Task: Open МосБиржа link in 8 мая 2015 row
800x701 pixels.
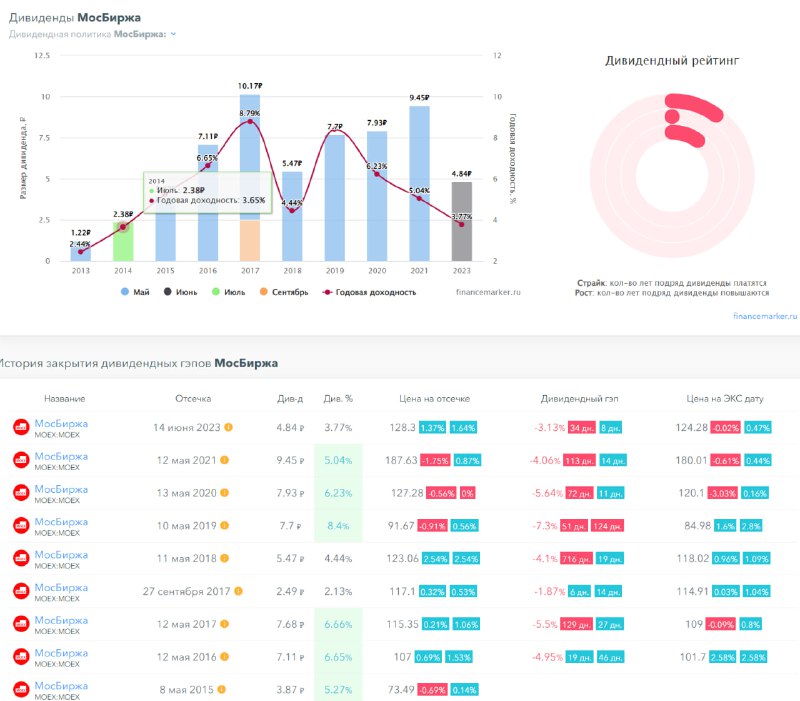Action: pos(61,685)
